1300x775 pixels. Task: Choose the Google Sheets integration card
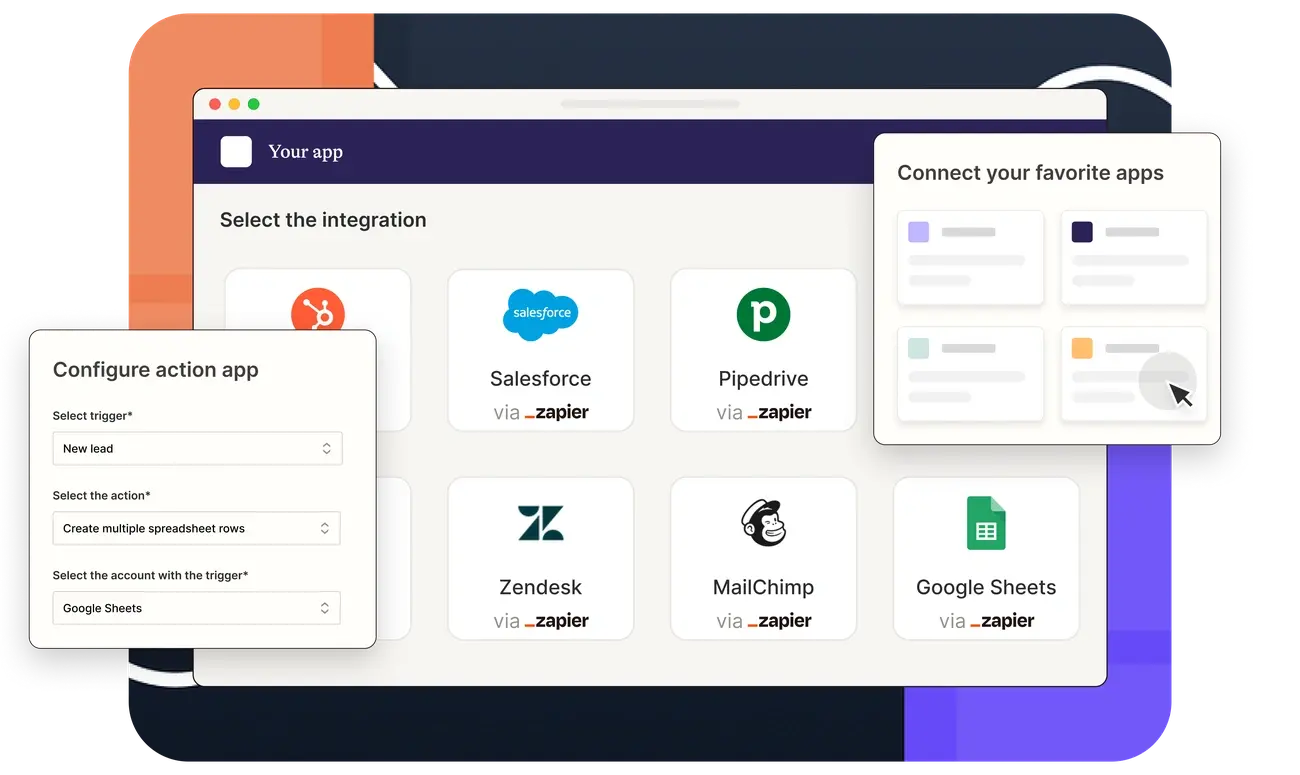(x=986, y=558)
